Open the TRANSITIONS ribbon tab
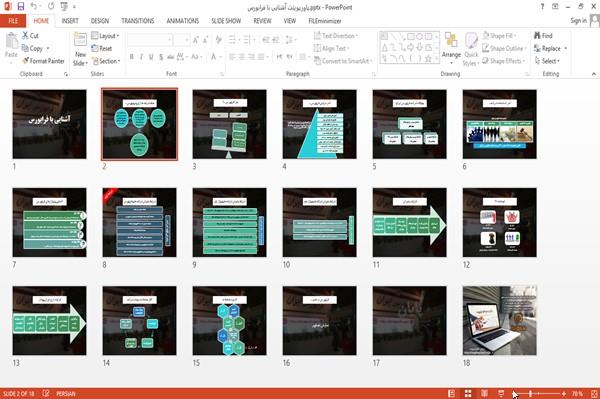 tap(138, 21)
